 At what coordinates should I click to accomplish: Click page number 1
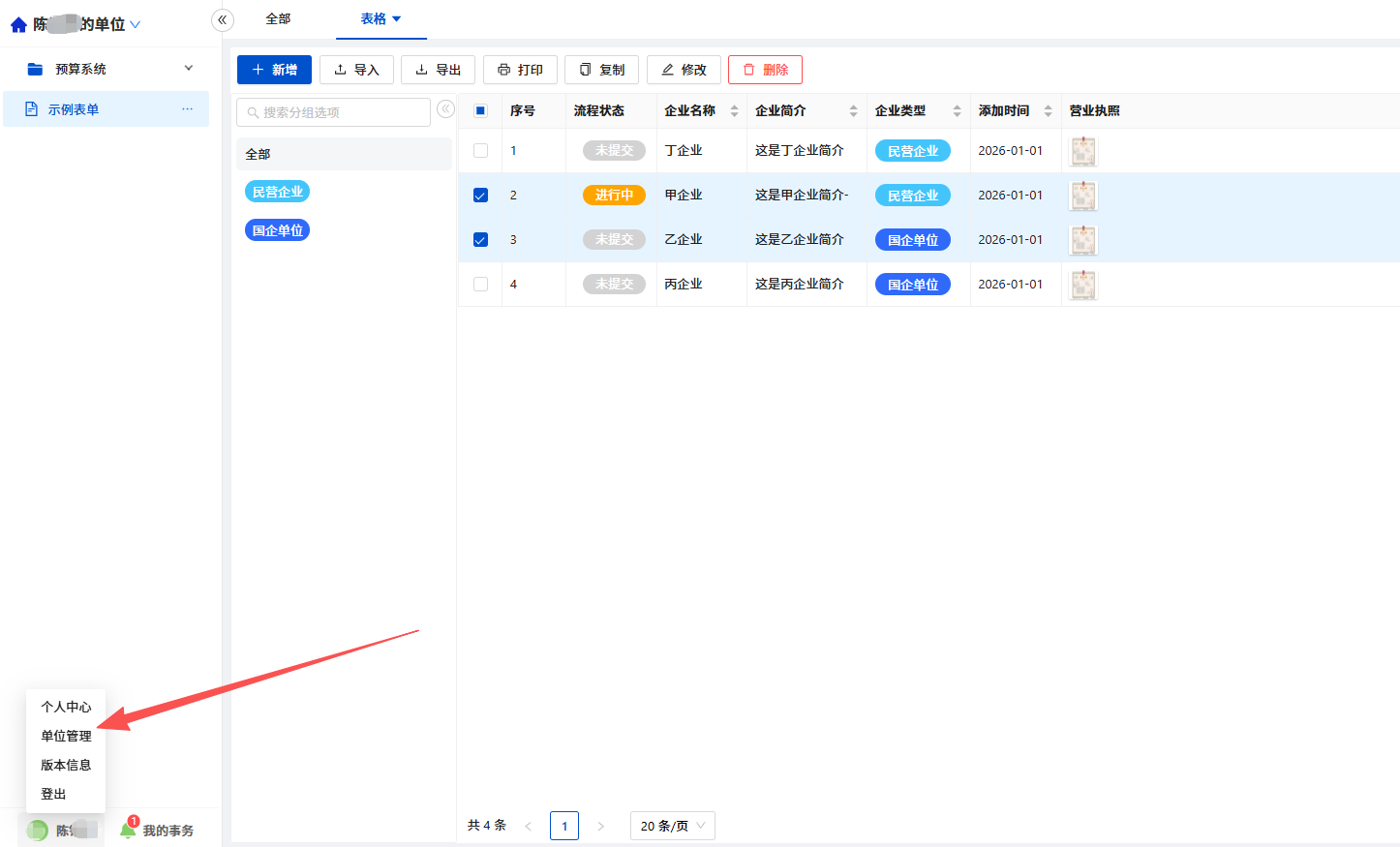tap(564, 826)
